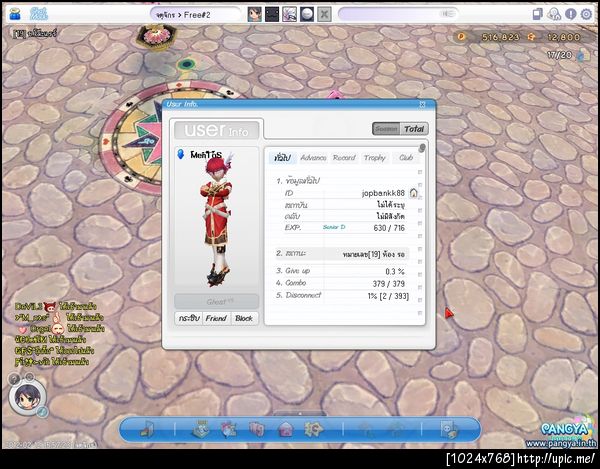
Task: Click the Disconnect value 1% [2 / 393]
Action: point(388,296)
